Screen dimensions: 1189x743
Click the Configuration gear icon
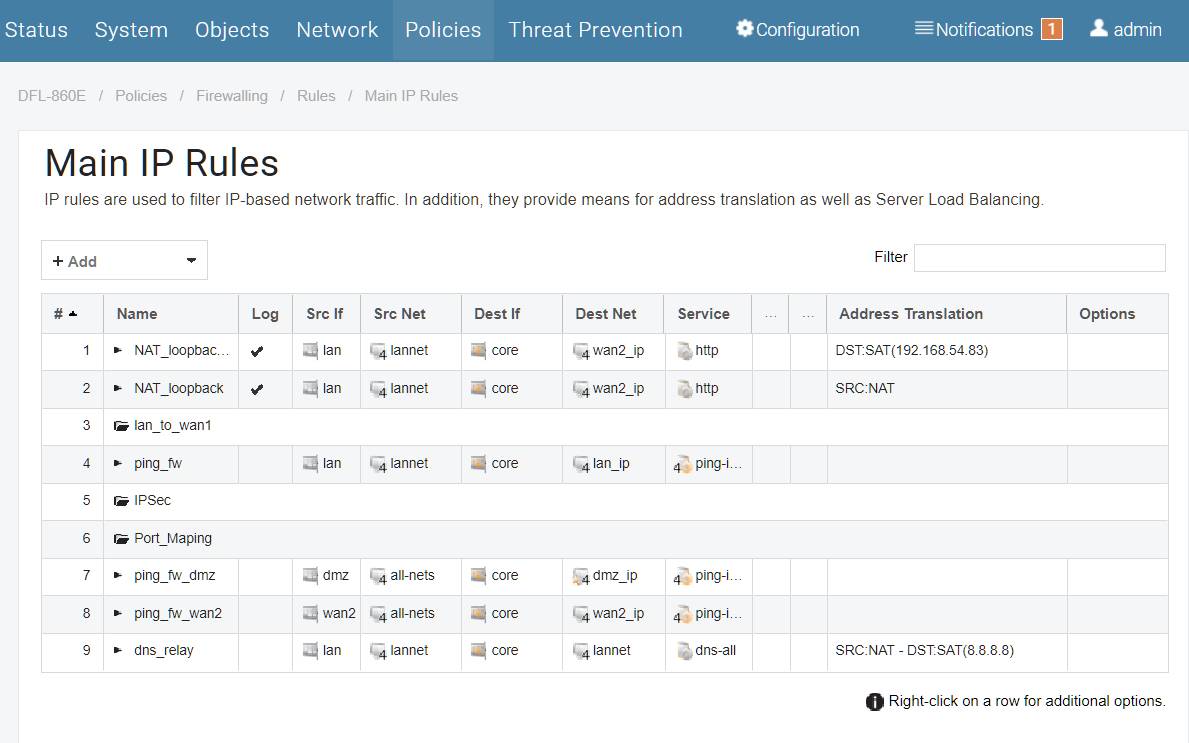745,29
